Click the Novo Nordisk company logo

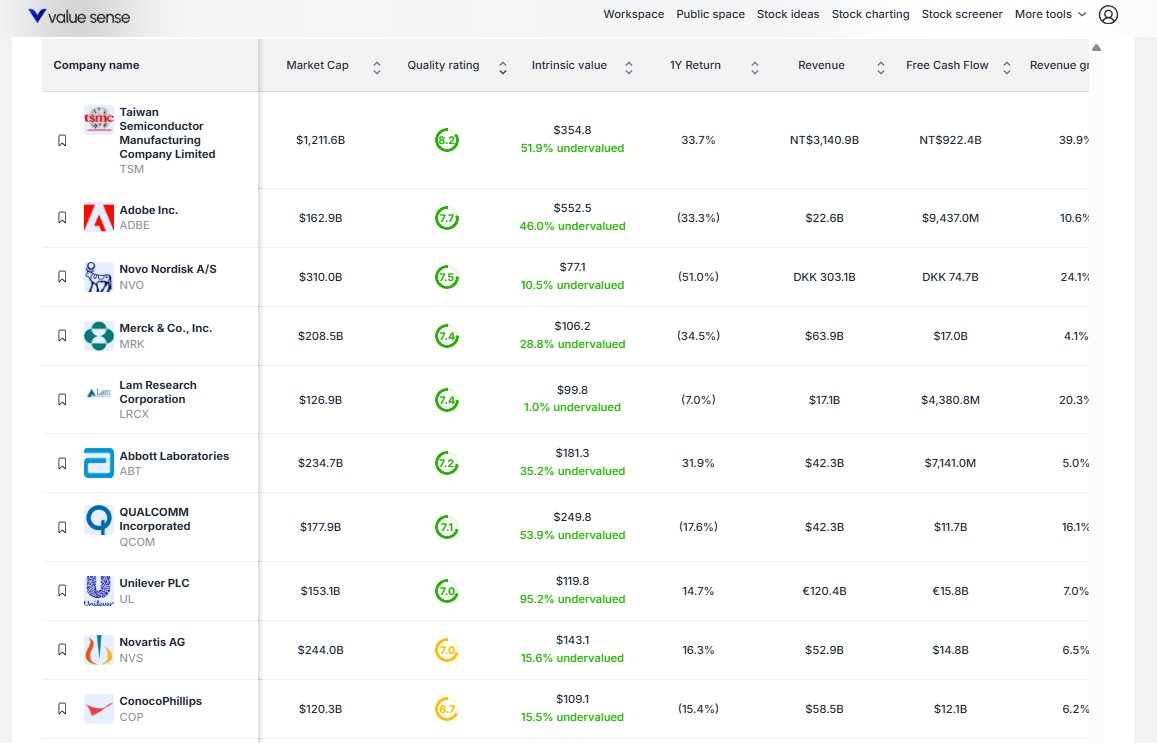(99, 277)
